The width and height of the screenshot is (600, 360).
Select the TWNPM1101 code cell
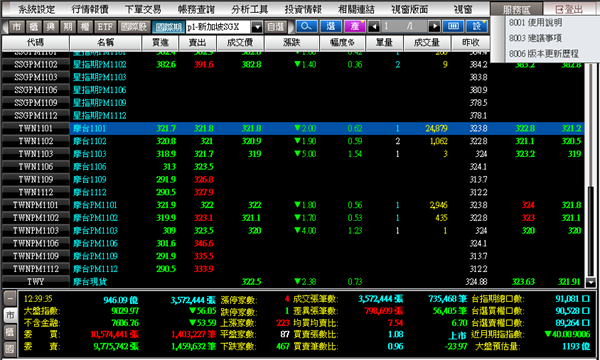click(36, 205)
